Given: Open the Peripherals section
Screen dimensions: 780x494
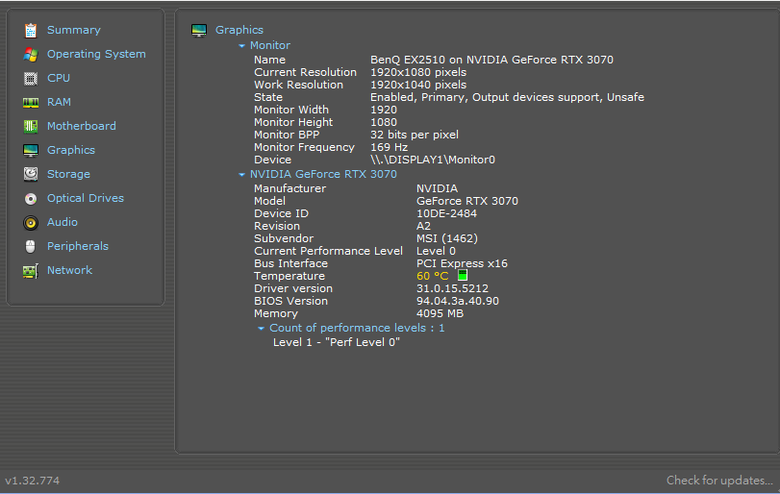Looking at the screenshot, I should point(78,246).
